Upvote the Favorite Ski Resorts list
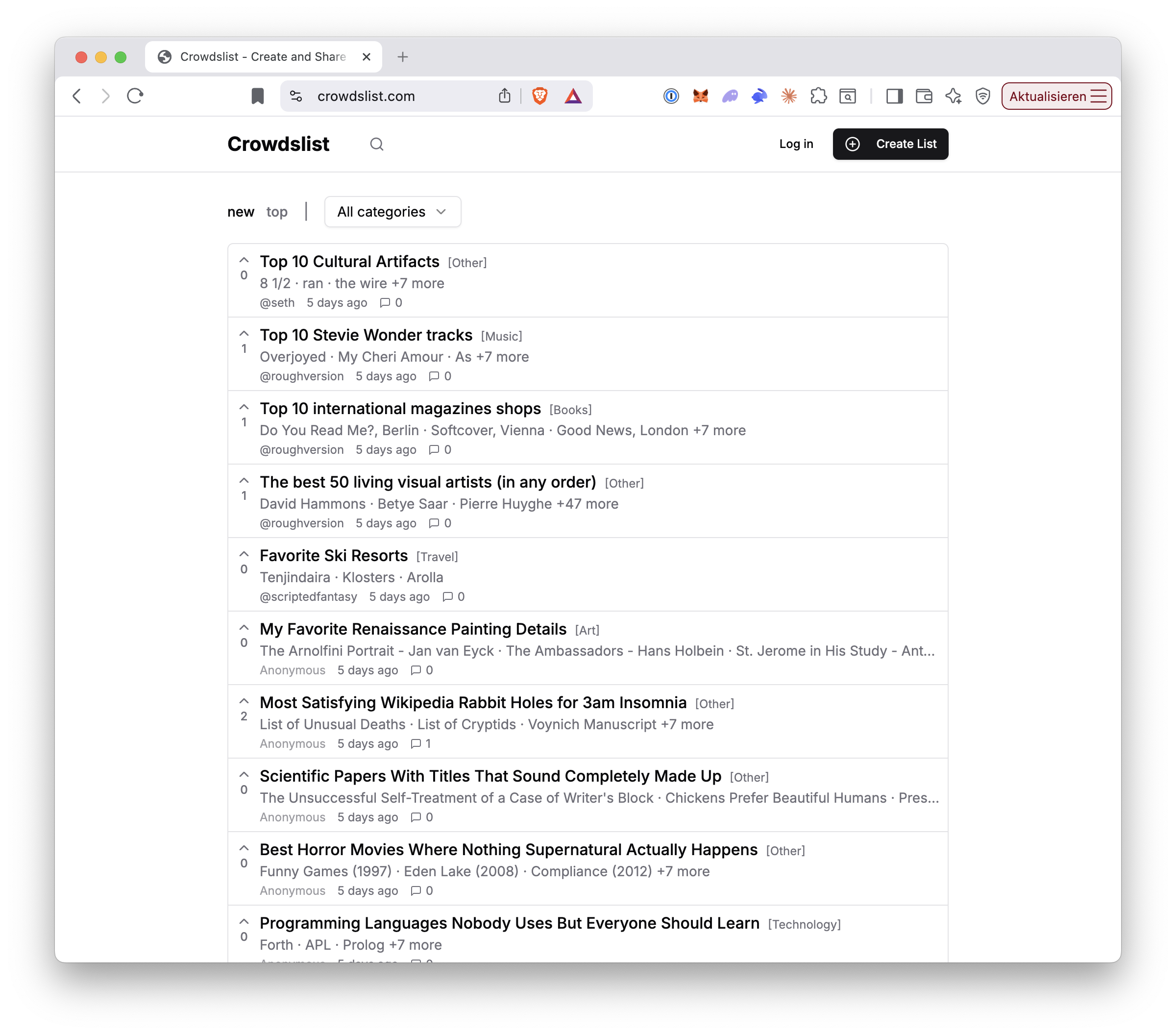The height and width of the screenshot is (1035, 1176). tap(244, 554)
